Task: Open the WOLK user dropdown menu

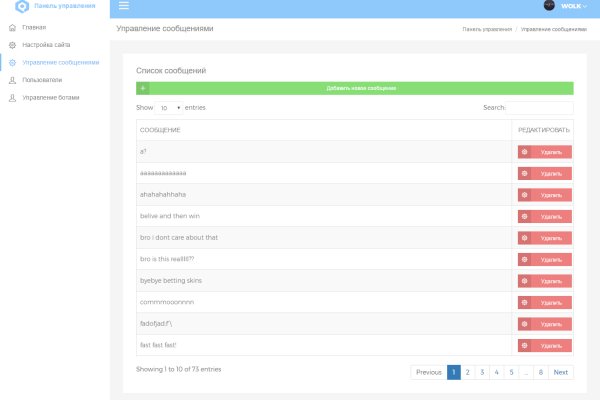Action: pyautogui.click(x=574, y=6)
